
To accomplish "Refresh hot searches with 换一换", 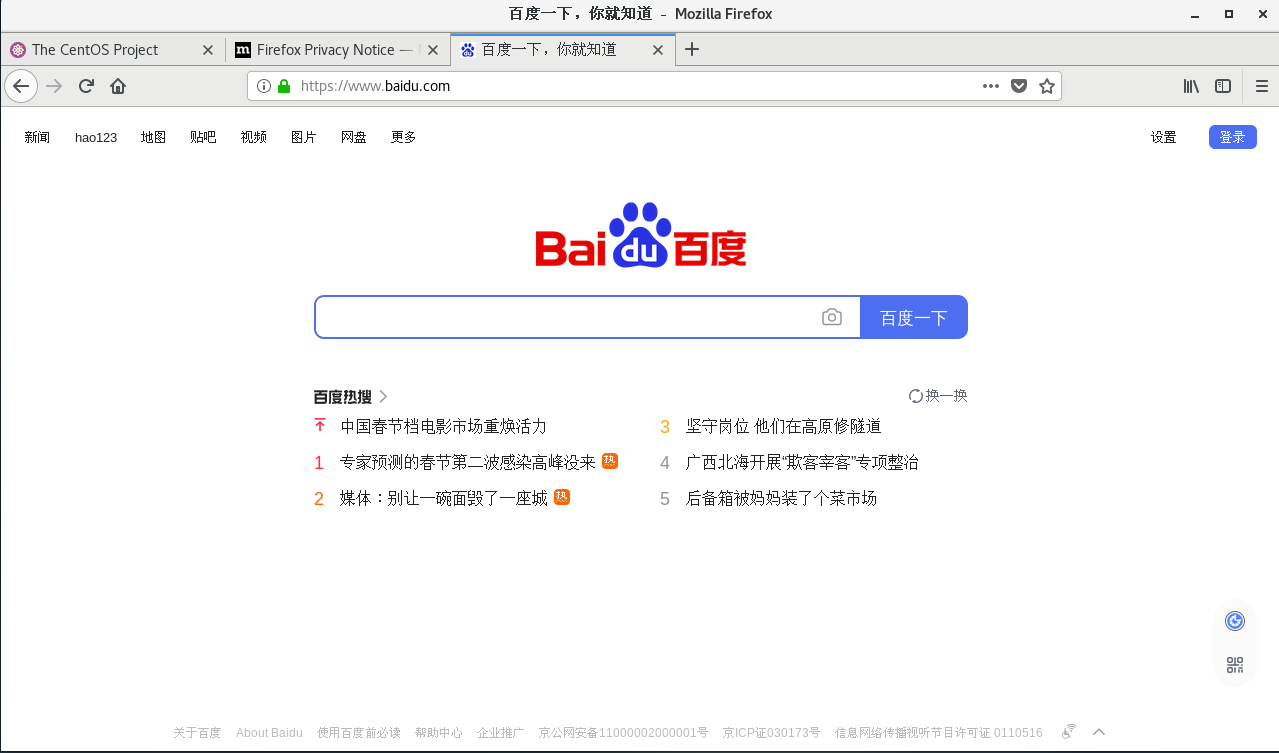I will (x=938, y=395).
